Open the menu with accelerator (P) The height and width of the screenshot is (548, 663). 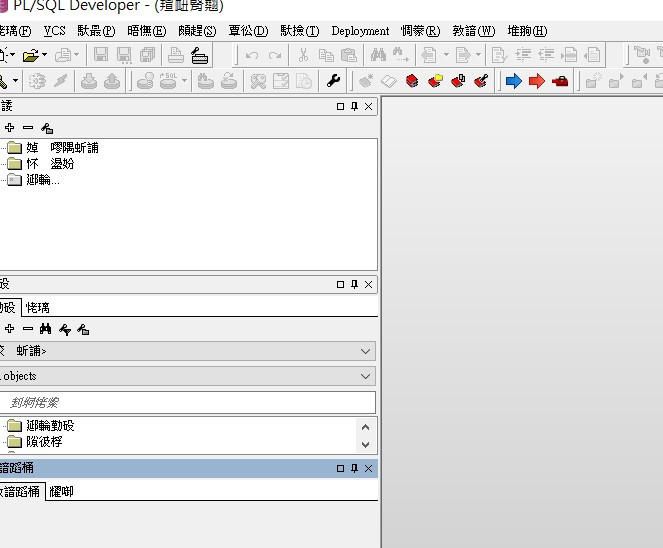coord(96,31)
